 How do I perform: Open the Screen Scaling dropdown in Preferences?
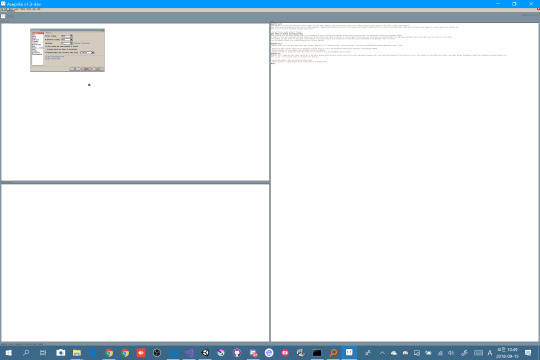(x=67, y=36)
